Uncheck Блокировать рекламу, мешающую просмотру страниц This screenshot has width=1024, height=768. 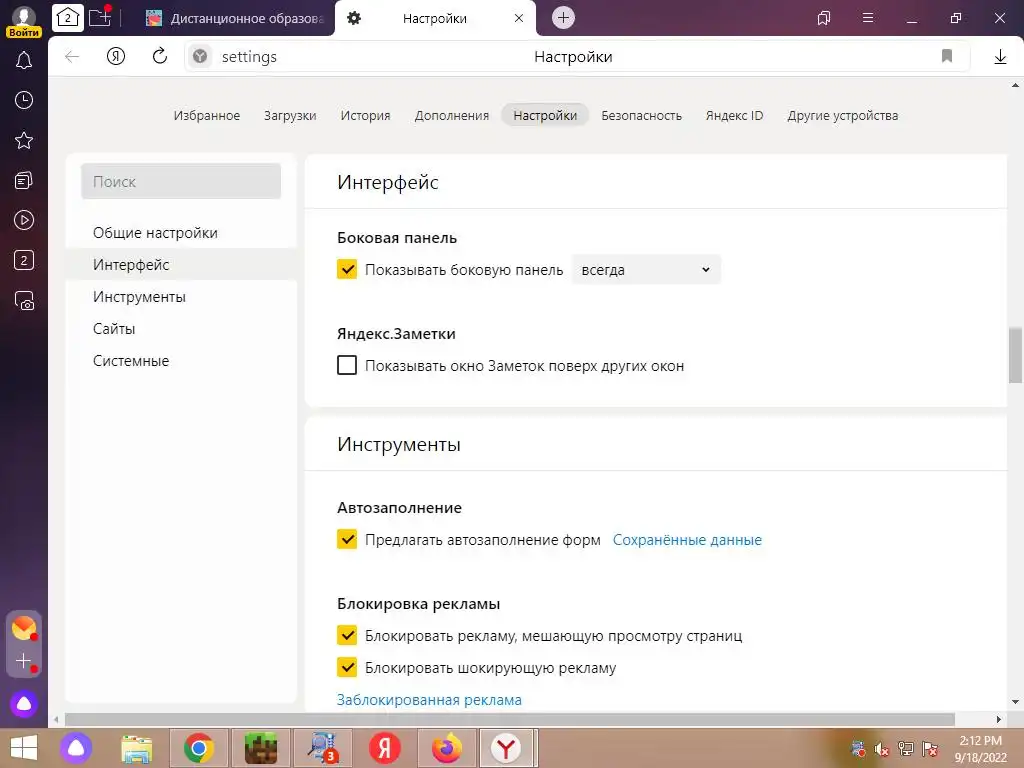(x=347, y=635)
